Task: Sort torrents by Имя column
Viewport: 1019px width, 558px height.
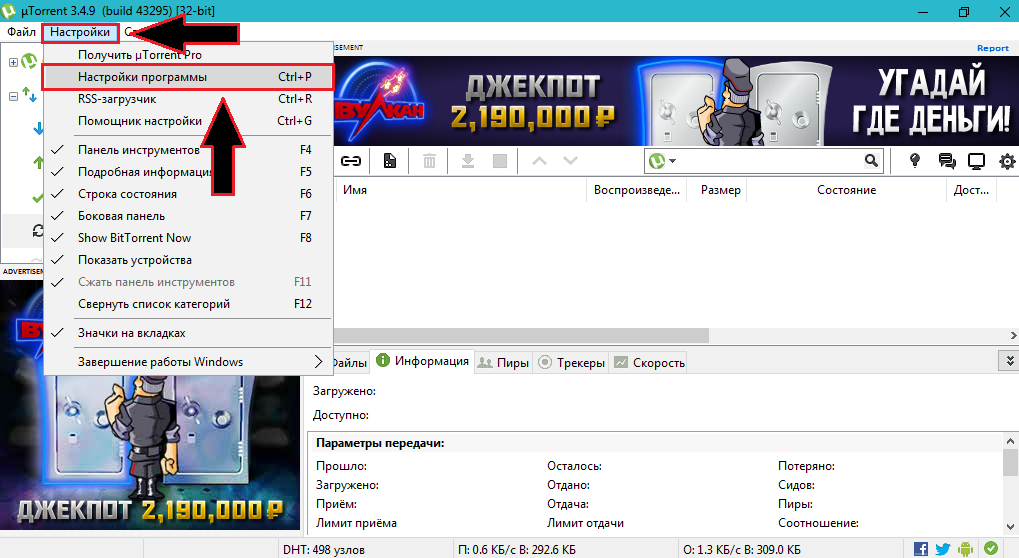Action: 460,190
